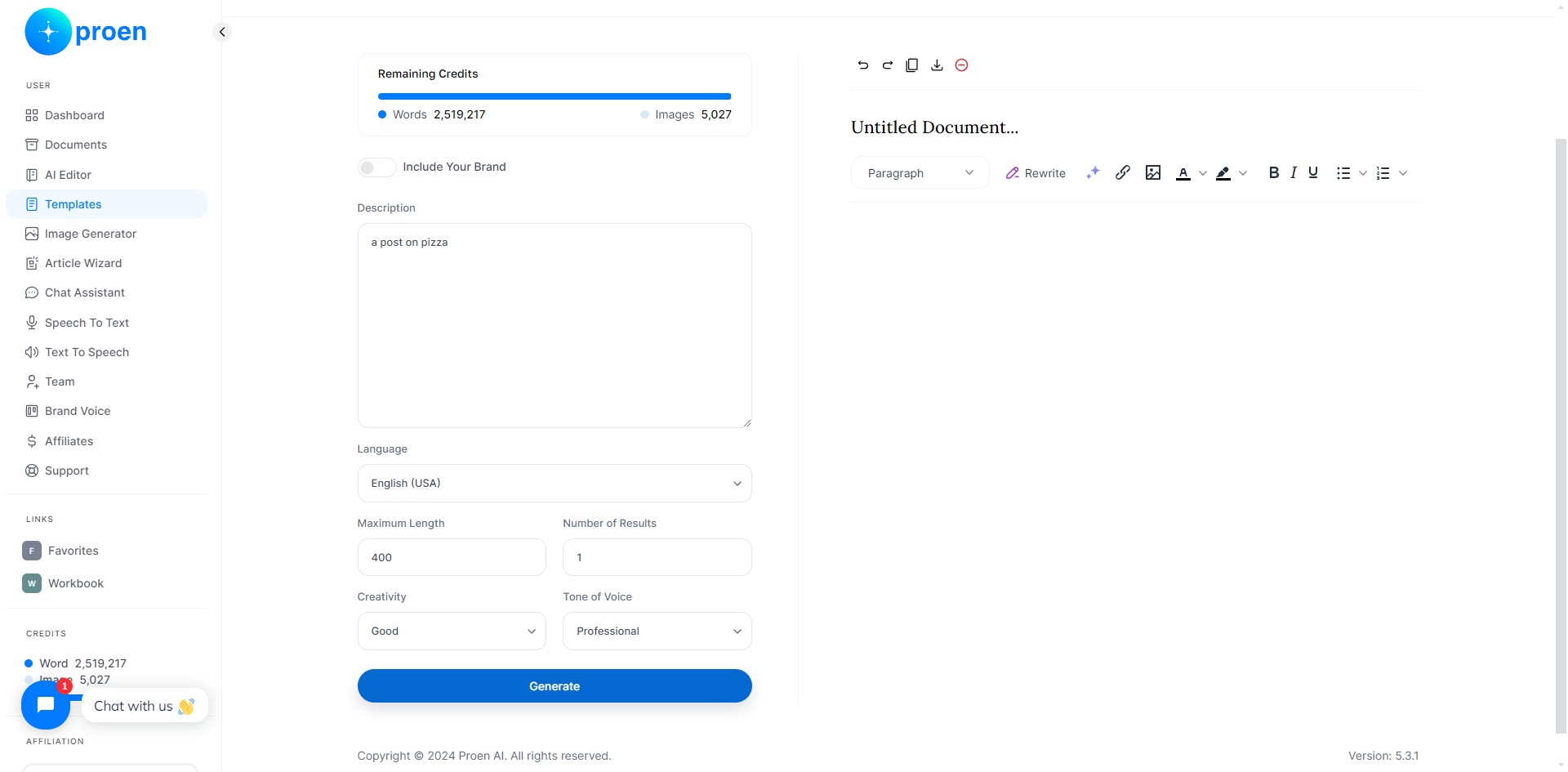Click the Maximum Length field showing 400
This screenshot has width=1568, height=772.
pyautogui.click(x=452, y=557)
